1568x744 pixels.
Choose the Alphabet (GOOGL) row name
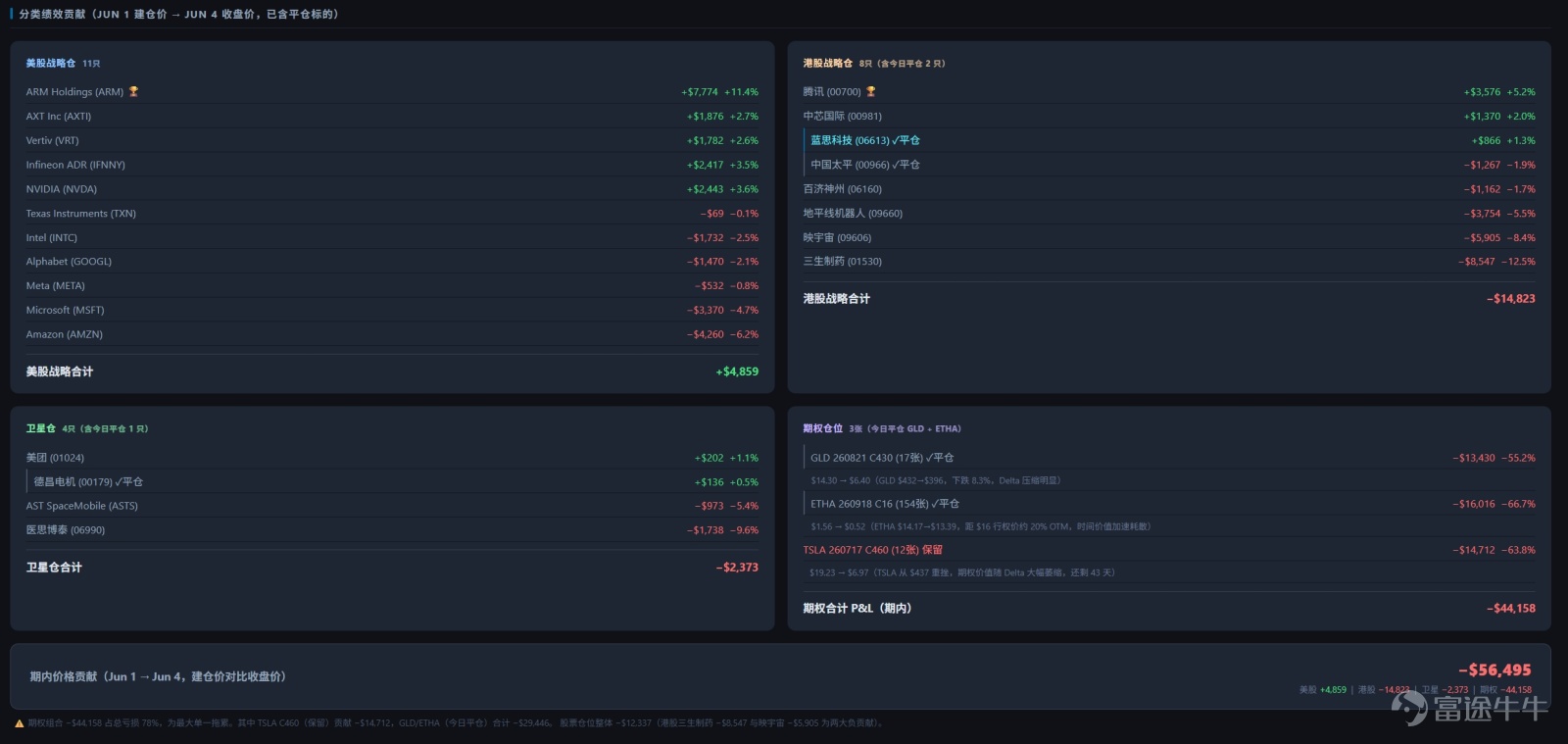click(x=69, y=262)
